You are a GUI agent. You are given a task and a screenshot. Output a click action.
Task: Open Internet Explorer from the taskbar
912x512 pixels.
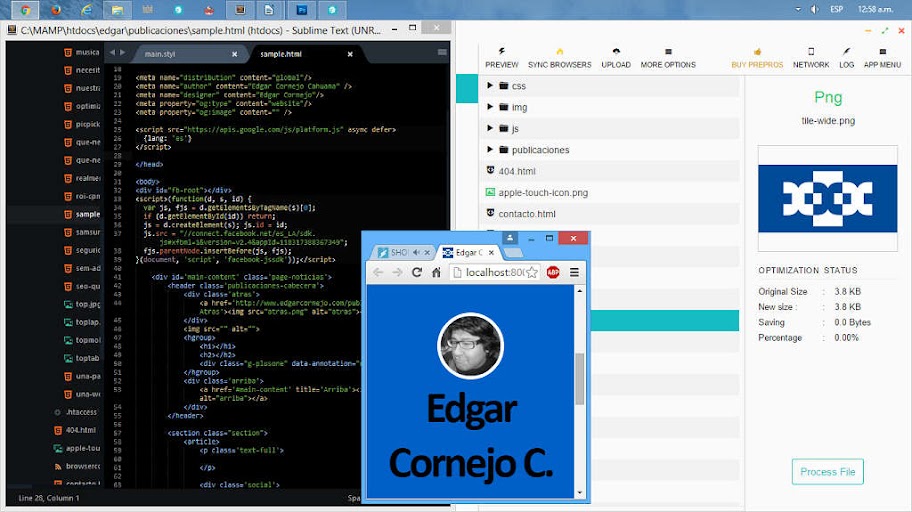click(87, 10)
